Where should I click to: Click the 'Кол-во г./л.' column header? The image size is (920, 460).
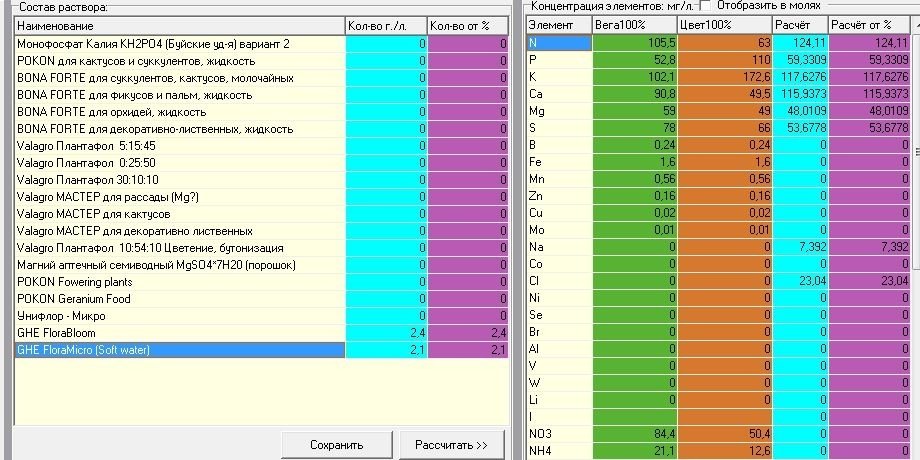coord(385,26)
